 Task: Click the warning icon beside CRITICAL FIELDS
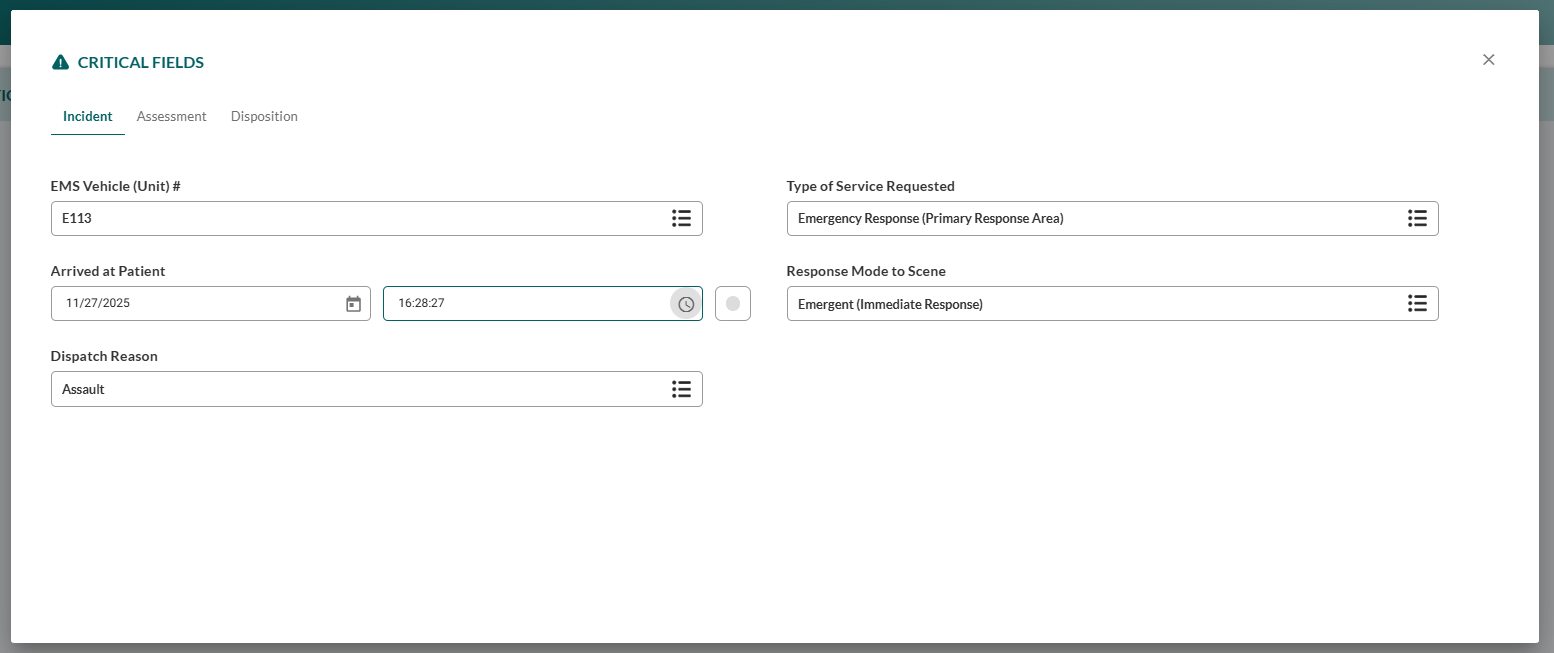click(60, 61)
